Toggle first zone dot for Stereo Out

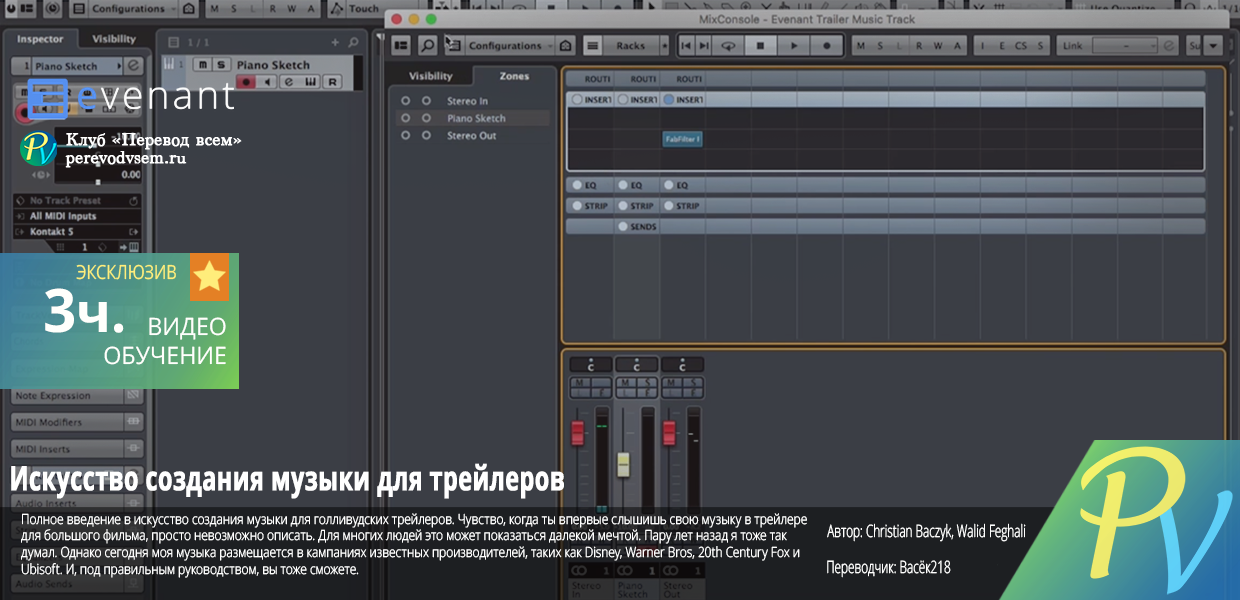point(405,135)
